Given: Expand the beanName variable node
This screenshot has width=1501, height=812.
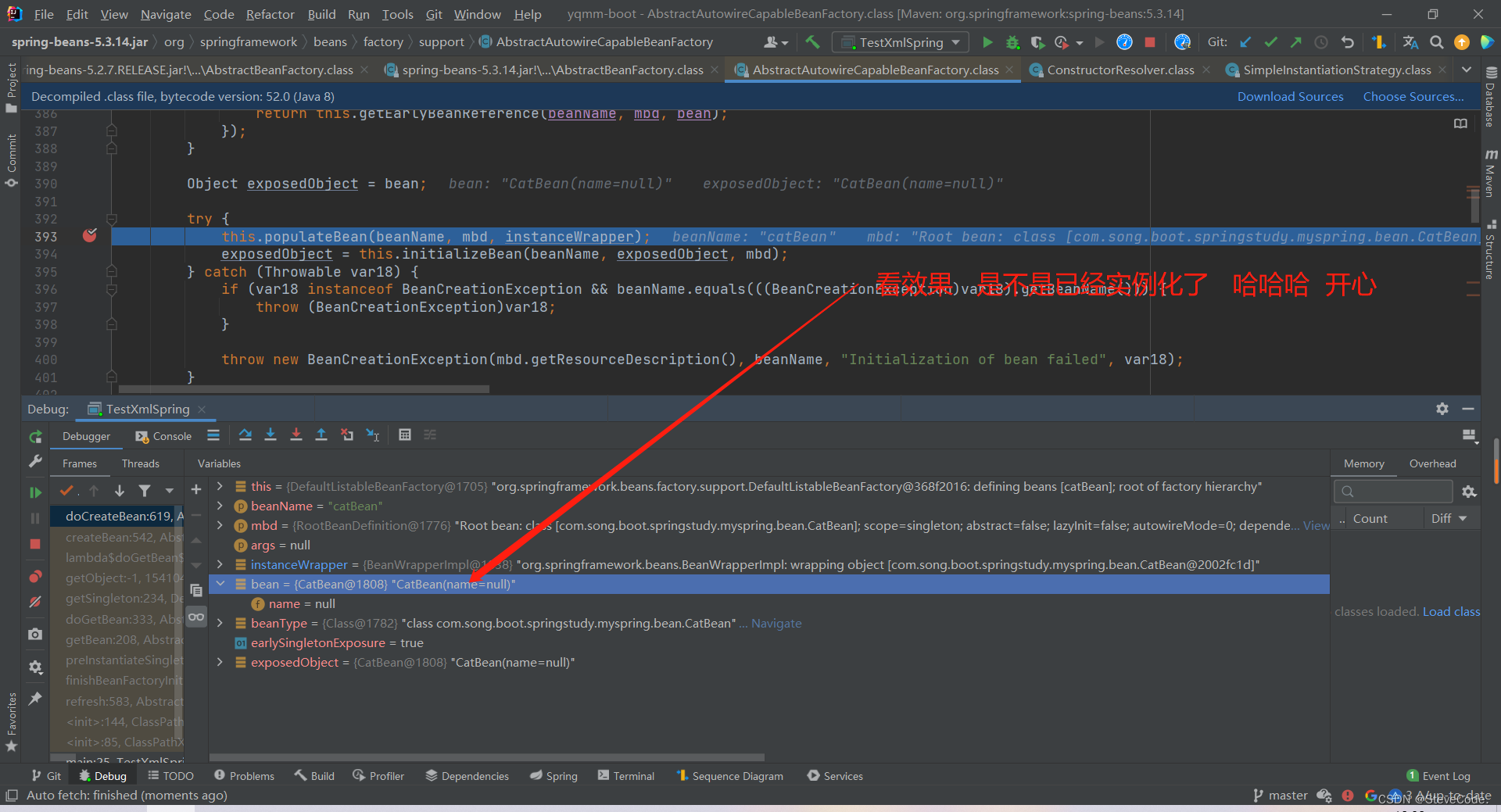Looking at the screenshot, I should click(x=220, y=506).
